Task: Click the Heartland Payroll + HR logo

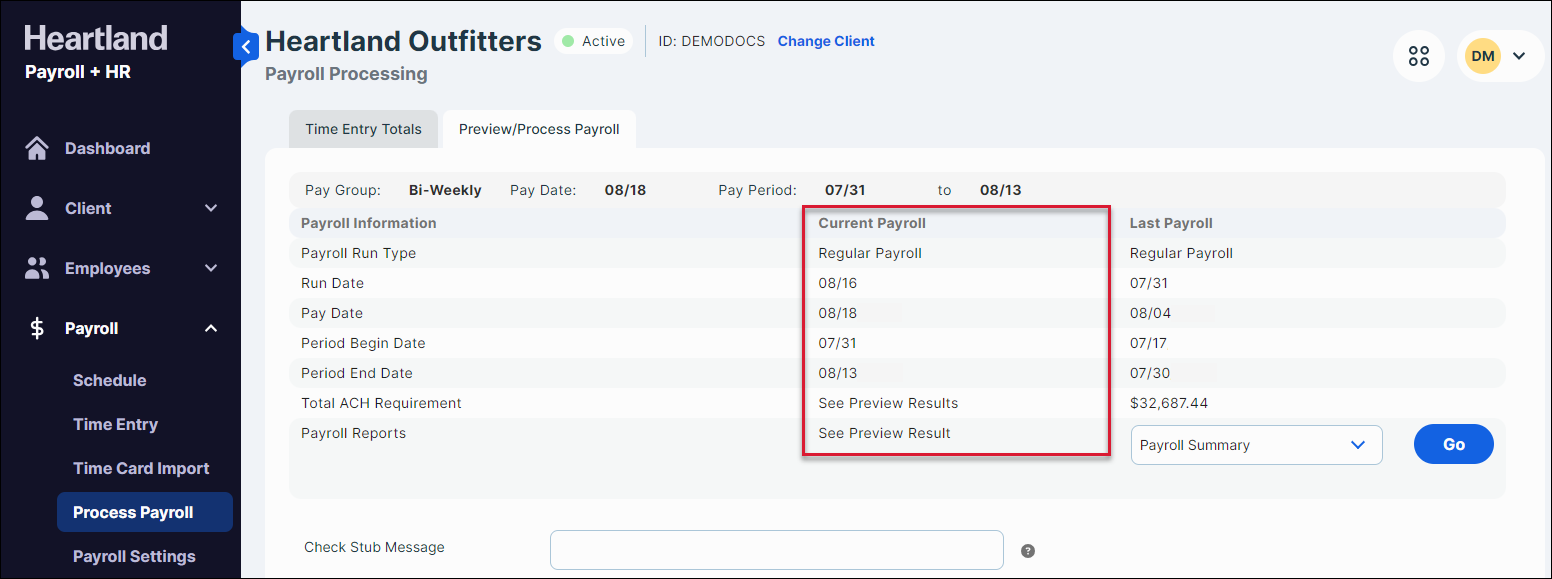Action: click(x=96, y=52)
